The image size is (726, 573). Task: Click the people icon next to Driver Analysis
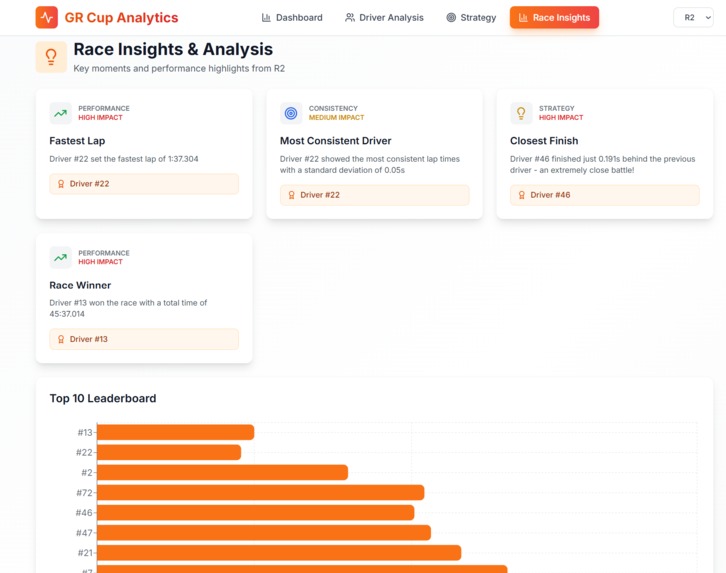pos(350,18)
